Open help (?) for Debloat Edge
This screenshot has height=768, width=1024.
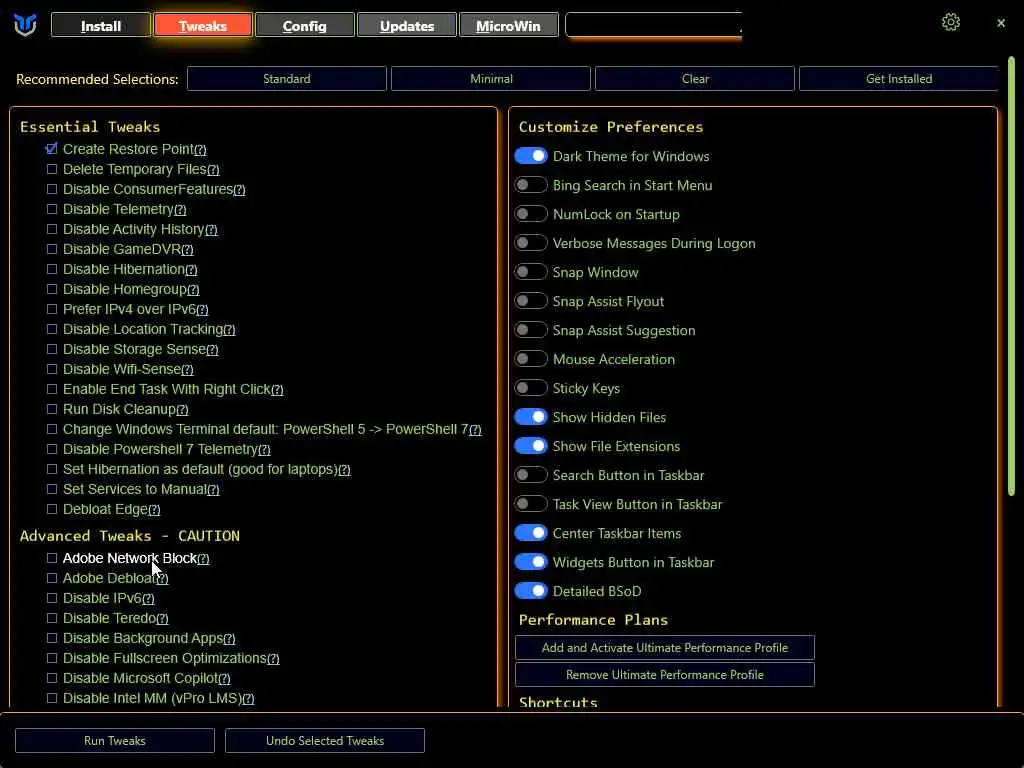coord(154,510)
